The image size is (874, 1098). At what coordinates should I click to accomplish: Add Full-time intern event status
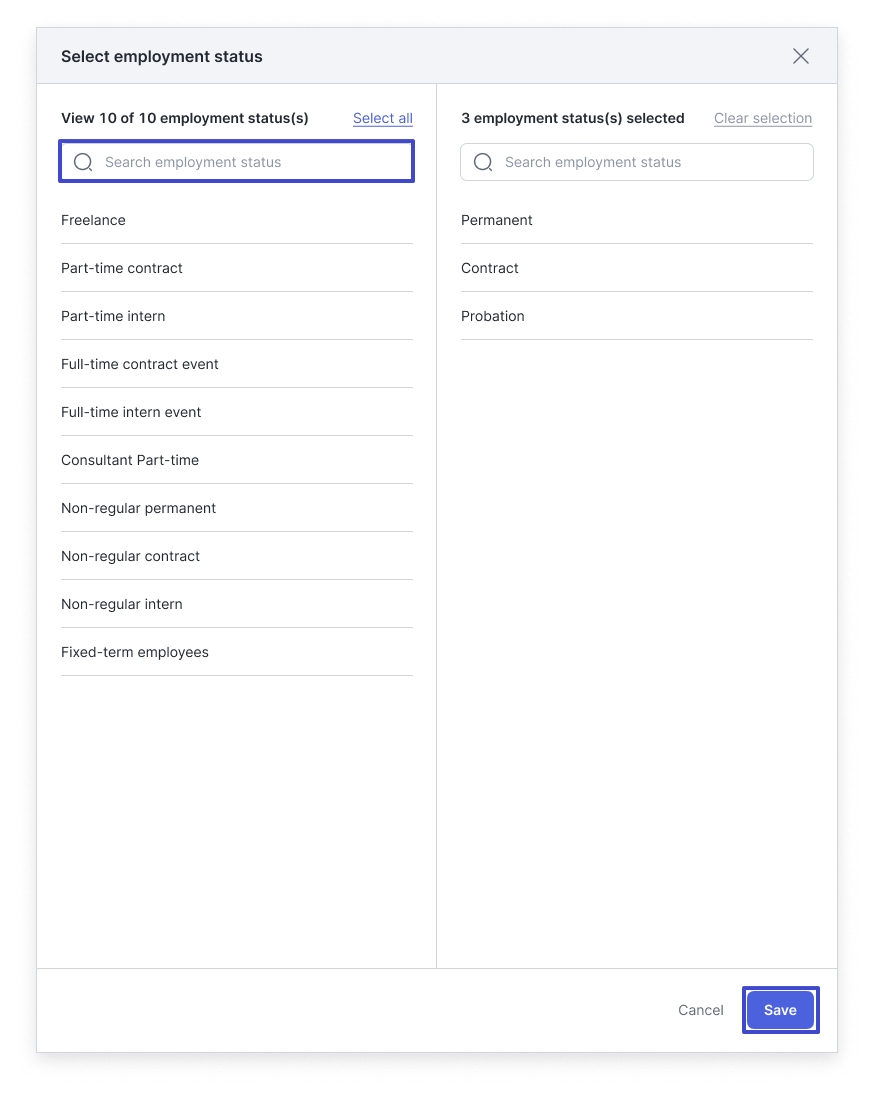tap(131, 412)
